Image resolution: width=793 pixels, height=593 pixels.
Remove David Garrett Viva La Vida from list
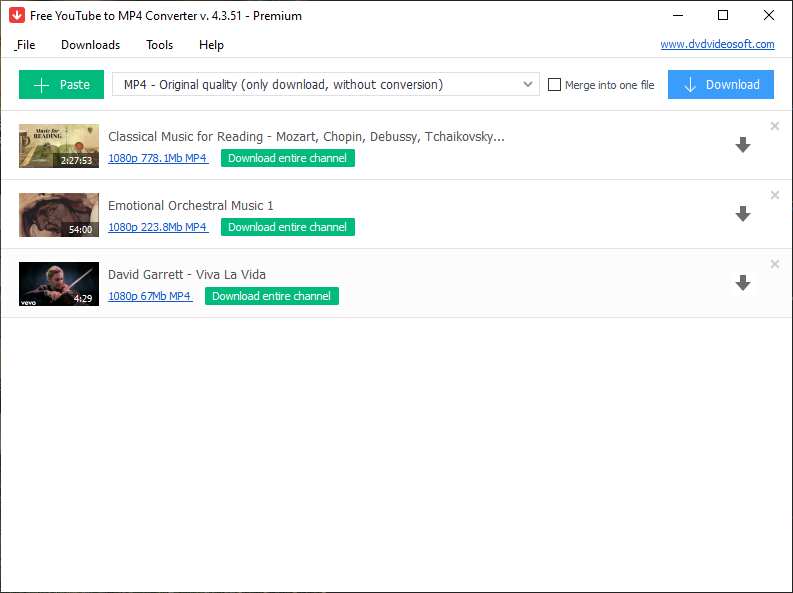[x=774, y=264]
